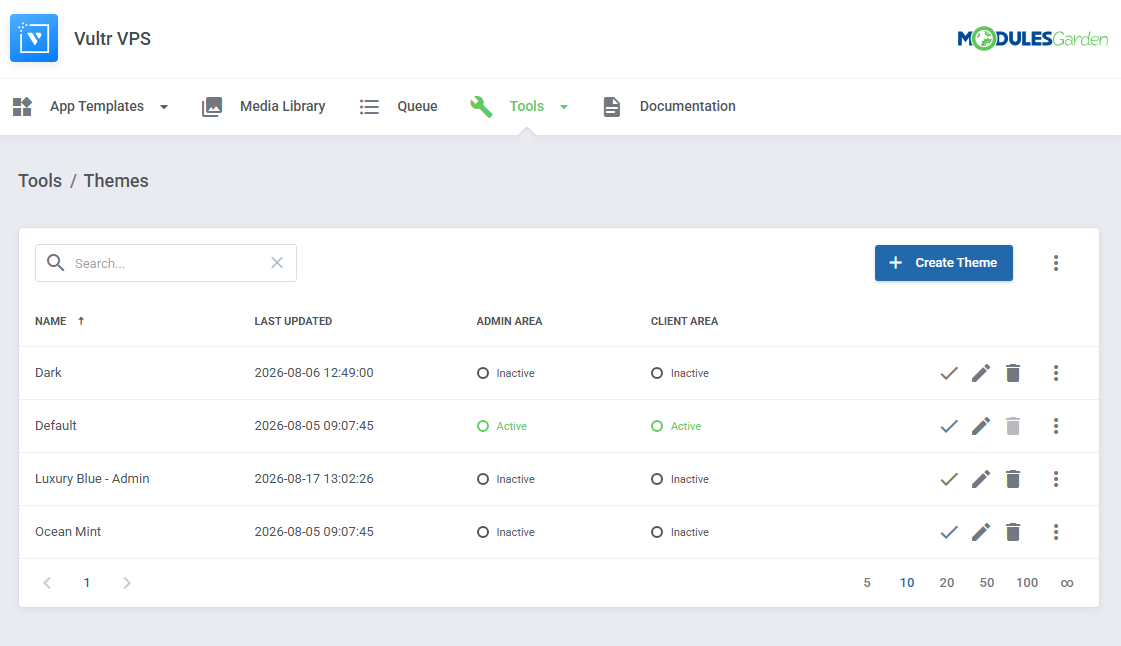Sort by Admin Area column header
1121x646 pixels.
509,321
